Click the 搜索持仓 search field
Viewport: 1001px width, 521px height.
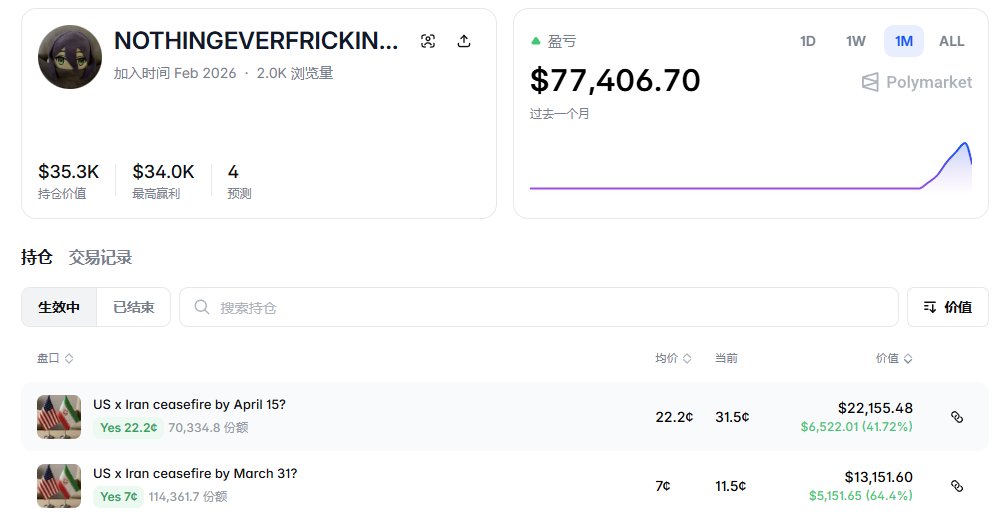(x=539, y=307)
